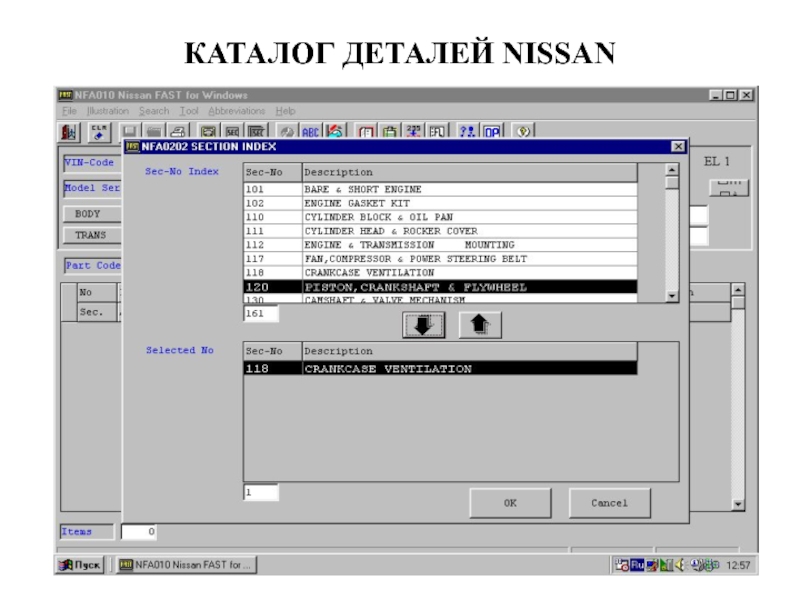Select highlighted row 120 PISTON, CRANKSHAFT & FLYWHEEL
The width and height of the screenshot is (800, 600).
tap(440, 287)
